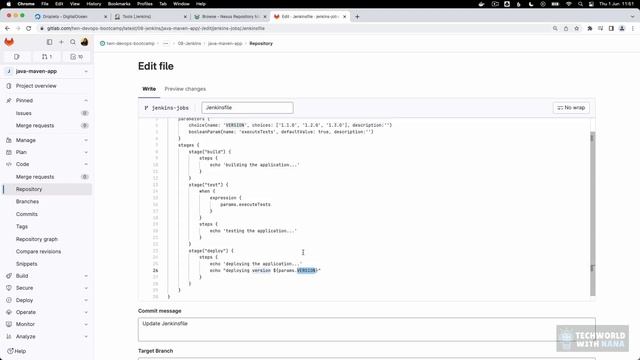
Task: Collapse the Pinned sidebar section
Action: tap(47, 100)
